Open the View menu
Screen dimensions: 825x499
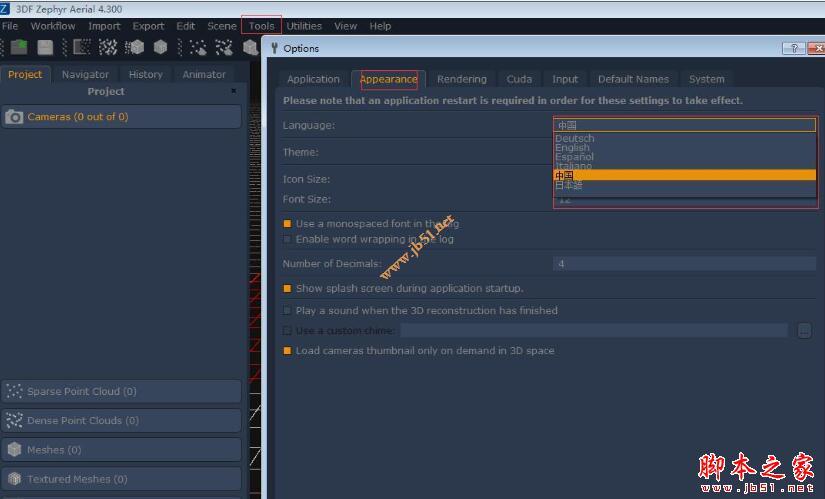coord(346,26)
